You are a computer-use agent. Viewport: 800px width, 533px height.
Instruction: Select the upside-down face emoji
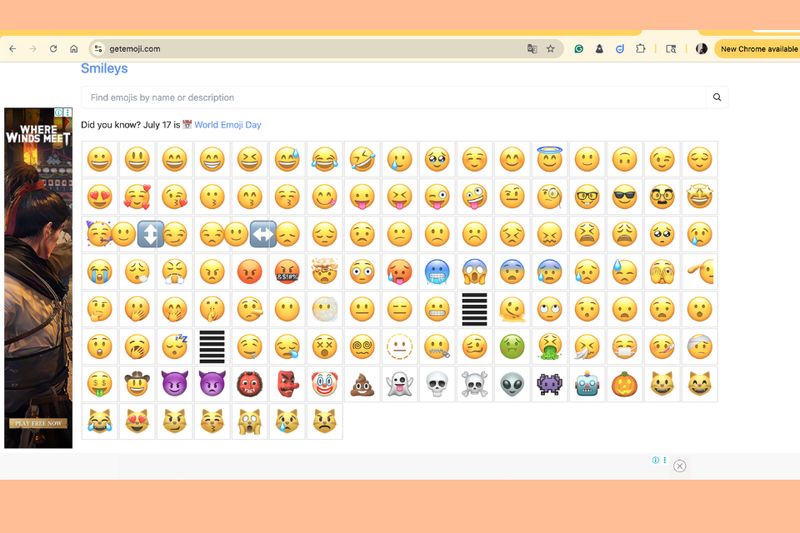624,159
